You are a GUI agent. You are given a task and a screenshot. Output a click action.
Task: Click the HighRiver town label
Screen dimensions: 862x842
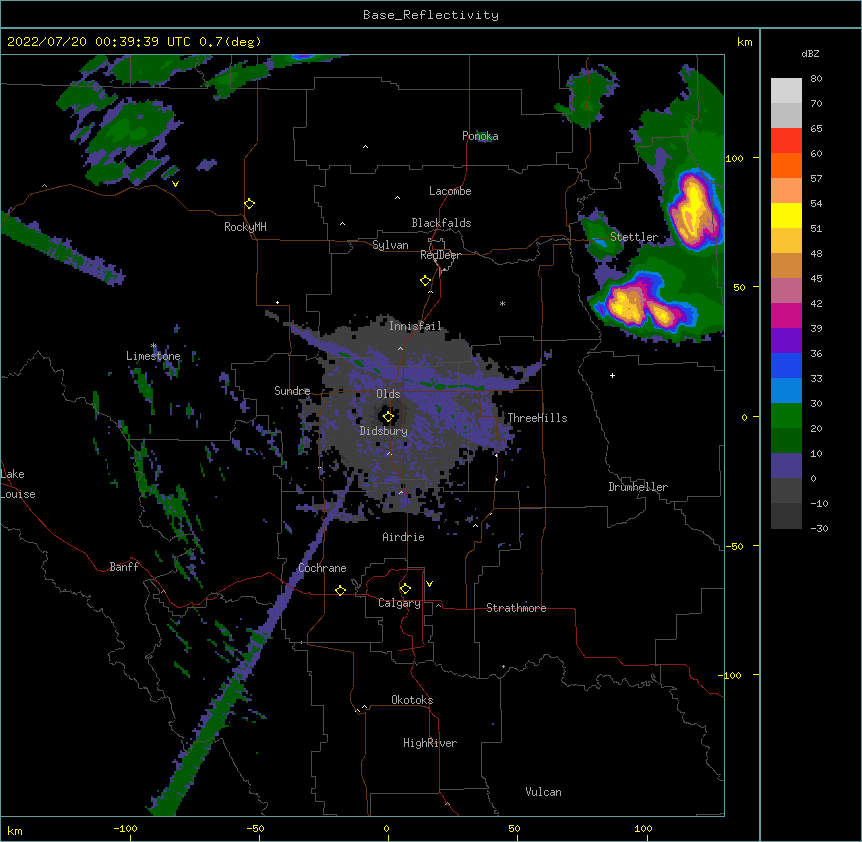pyautogui.click(x=430, y=743)
